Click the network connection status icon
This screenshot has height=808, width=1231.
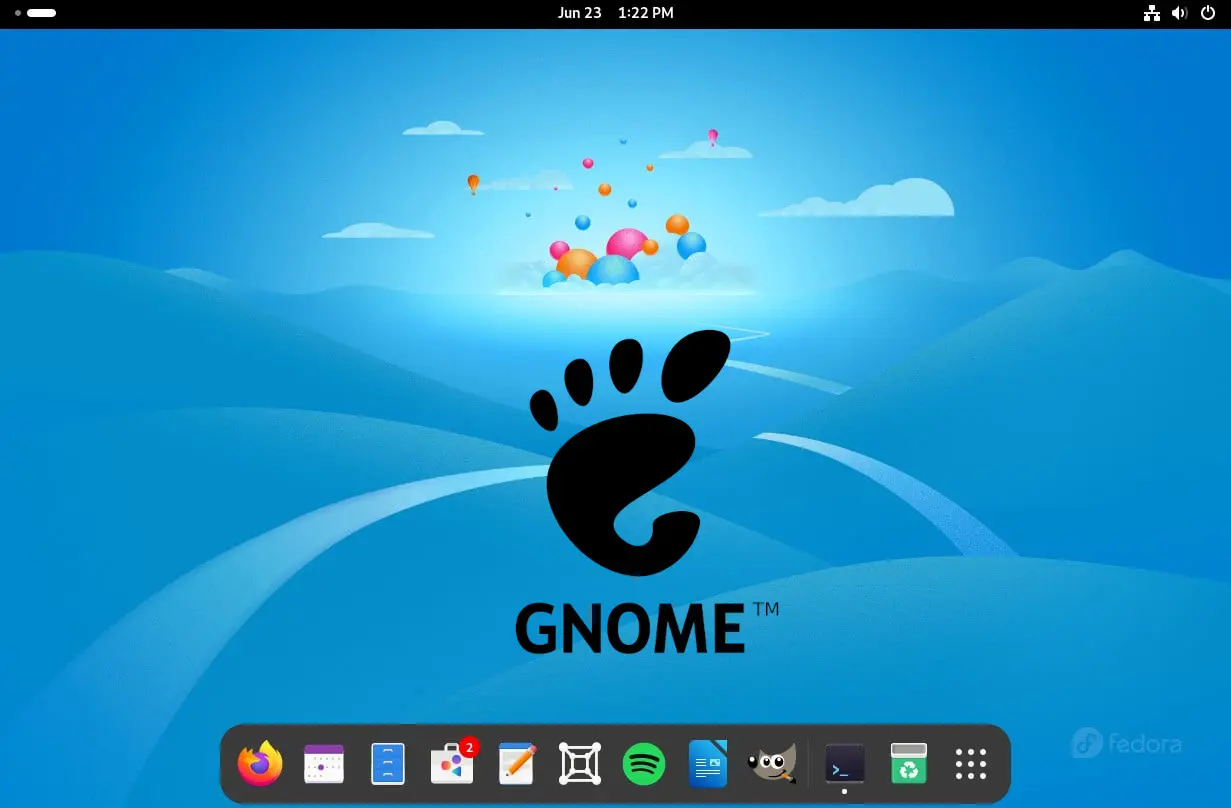tap(1152, 13)
